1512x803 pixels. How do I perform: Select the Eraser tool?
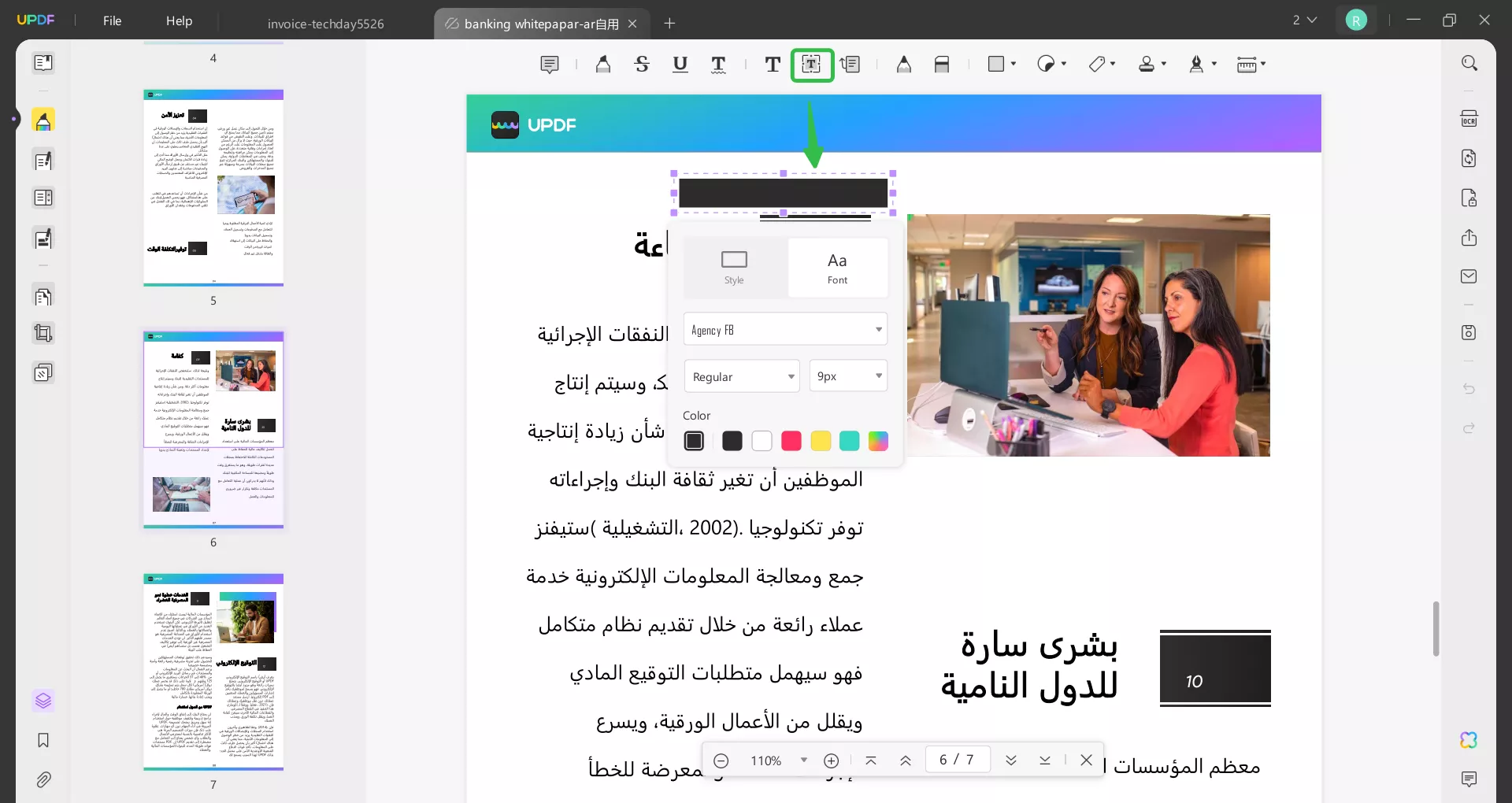coord(942,65)
